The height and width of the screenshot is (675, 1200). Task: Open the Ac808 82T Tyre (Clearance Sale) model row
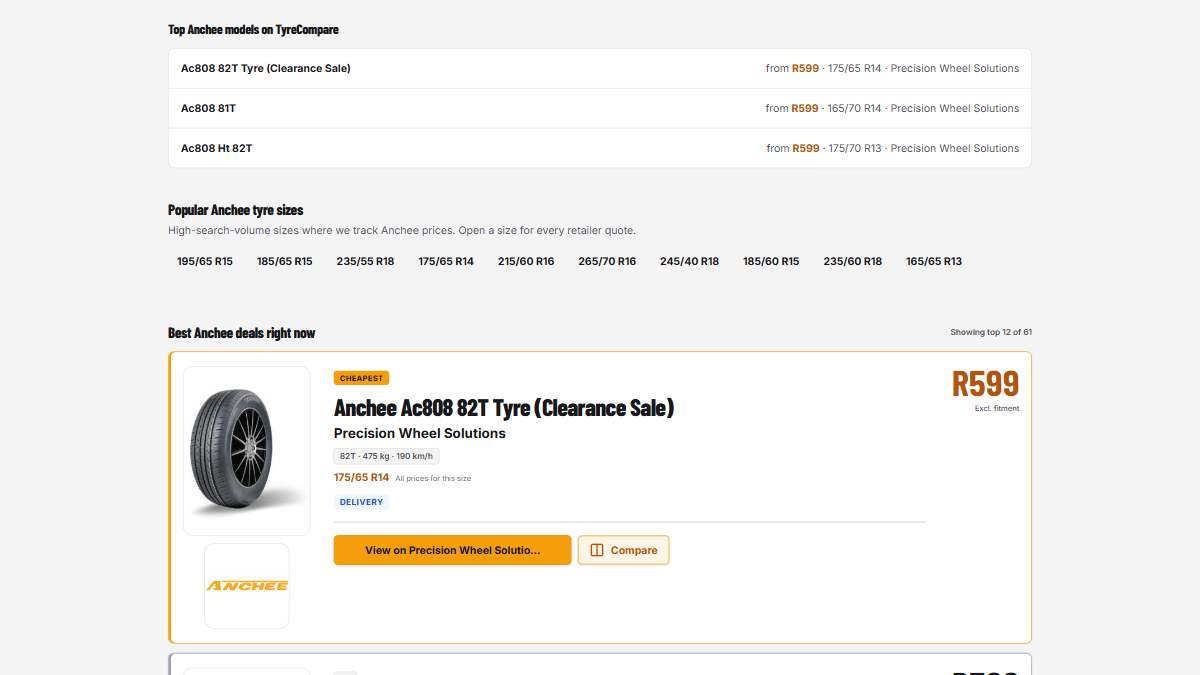click(x=600, y=69)
